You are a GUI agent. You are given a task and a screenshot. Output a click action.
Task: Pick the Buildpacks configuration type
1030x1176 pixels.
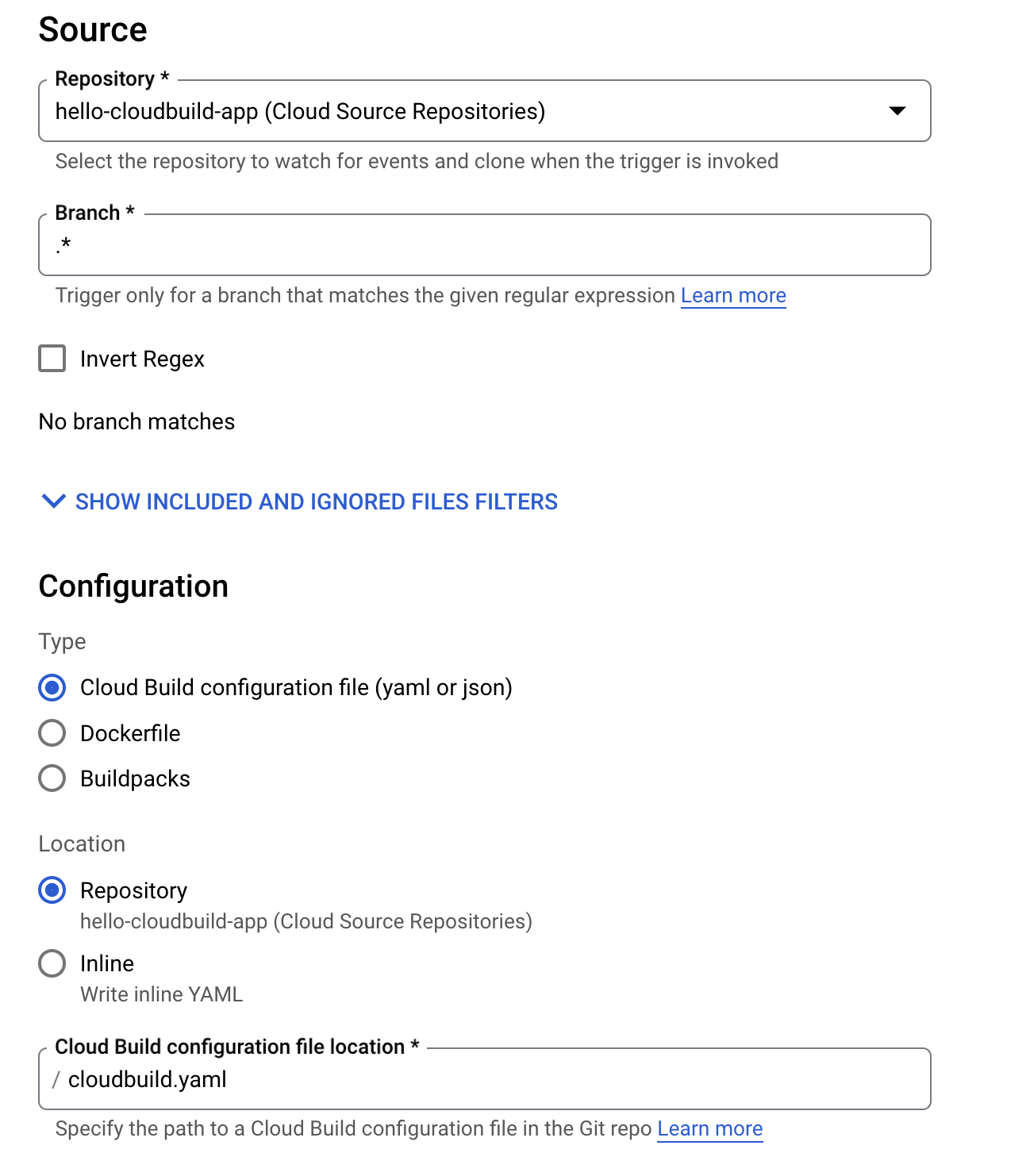[x=52, y=778]
